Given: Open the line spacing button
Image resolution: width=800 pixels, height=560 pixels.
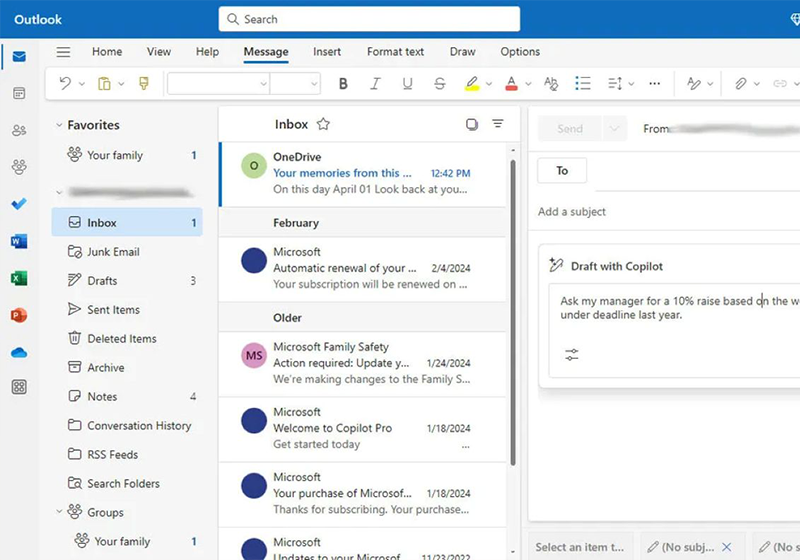Looking at the screenshot, I should pos(615,83).
